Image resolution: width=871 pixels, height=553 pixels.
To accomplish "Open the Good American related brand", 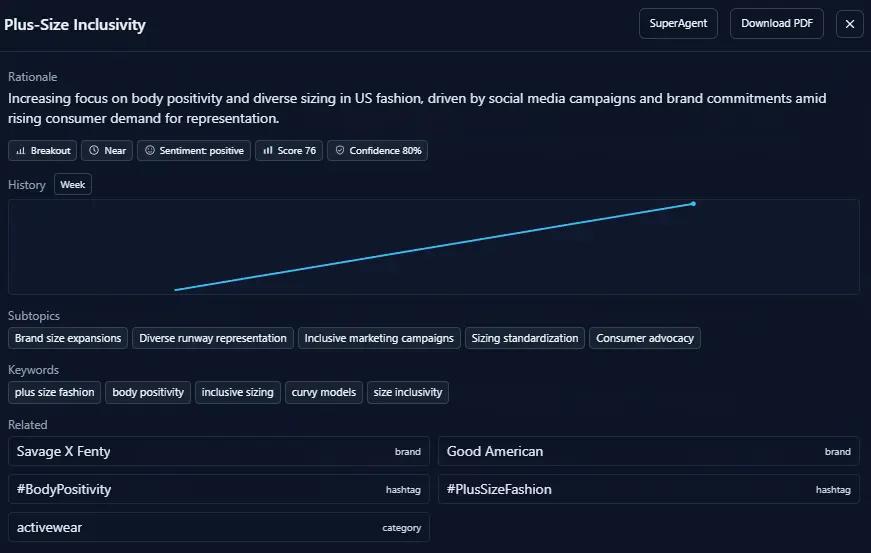I will coord(648,451).
